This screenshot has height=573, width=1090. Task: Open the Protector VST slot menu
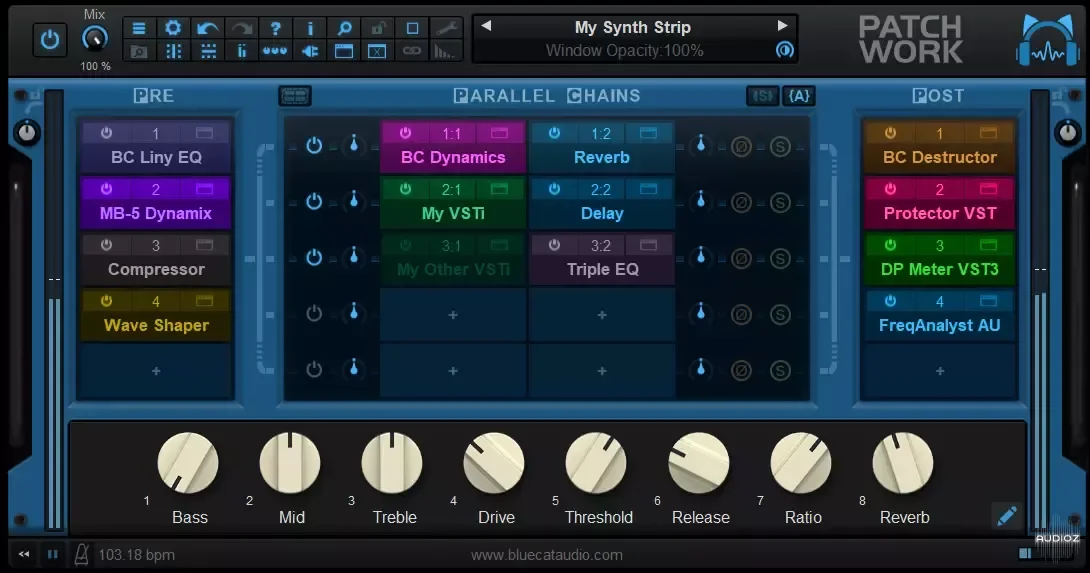[940, 213]
